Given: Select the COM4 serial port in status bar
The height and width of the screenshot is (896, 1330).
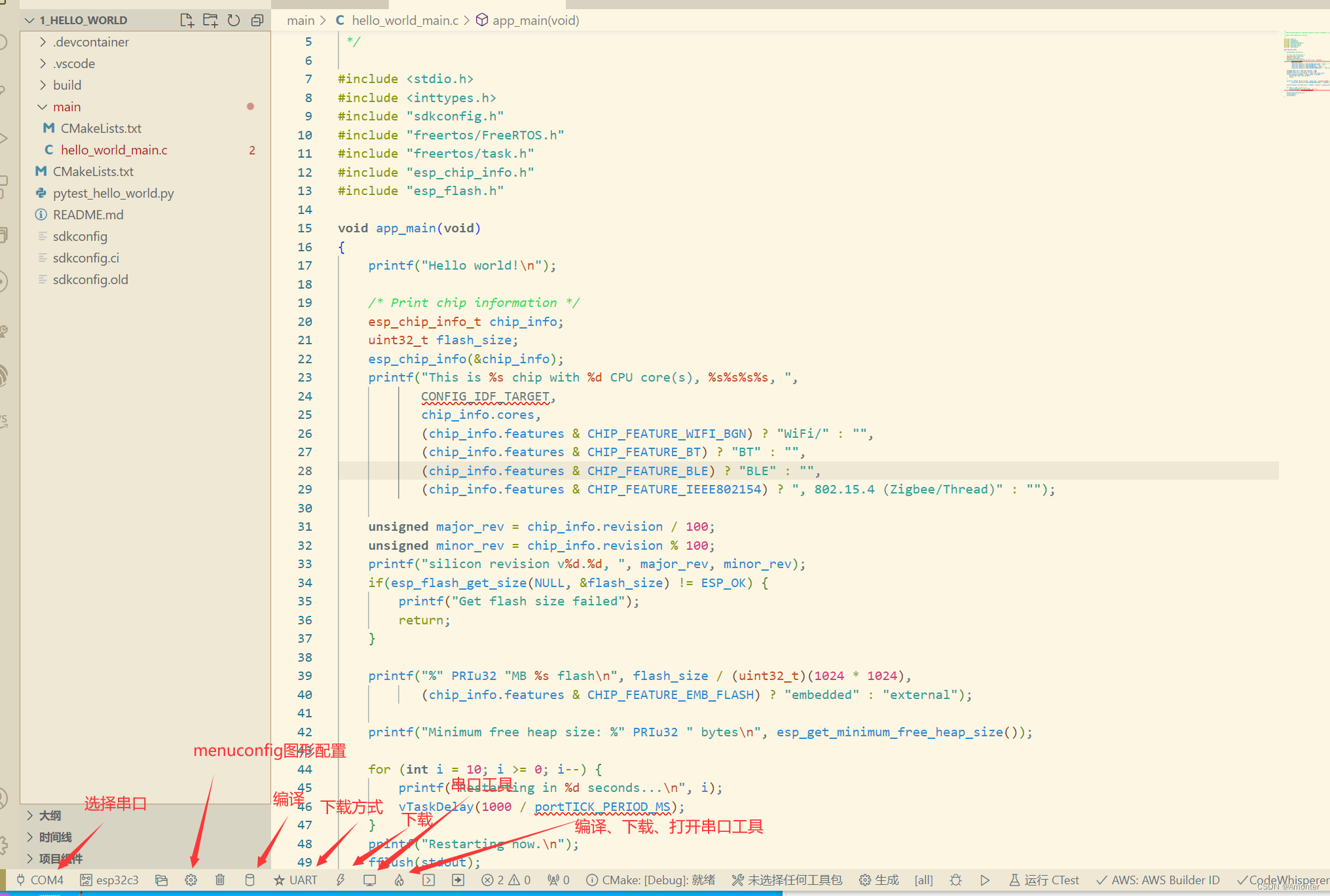Looking at the screenshot, I should click(x=40, y=880).
